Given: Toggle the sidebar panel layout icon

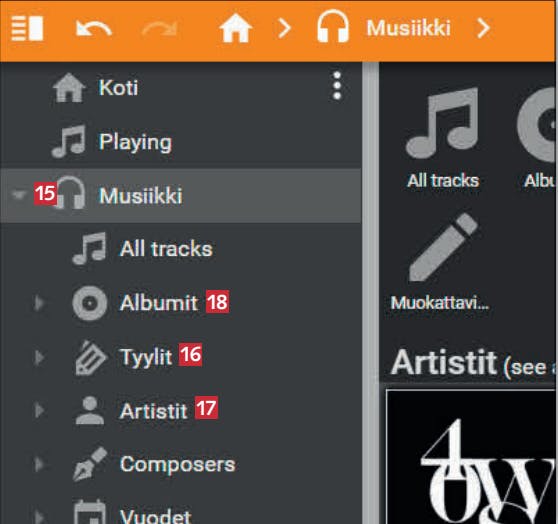Looking at the screenshot, I should pyautogui.click(x=27, y=28).
